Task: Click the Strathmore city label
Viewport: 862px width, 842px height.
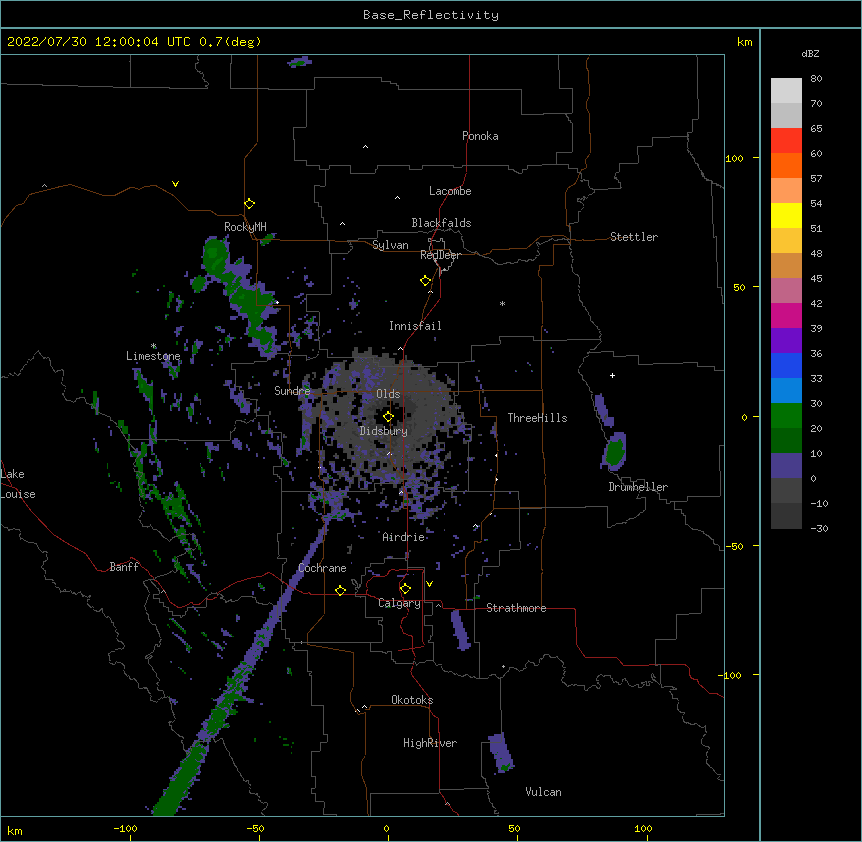Action: tap(516, 608)
